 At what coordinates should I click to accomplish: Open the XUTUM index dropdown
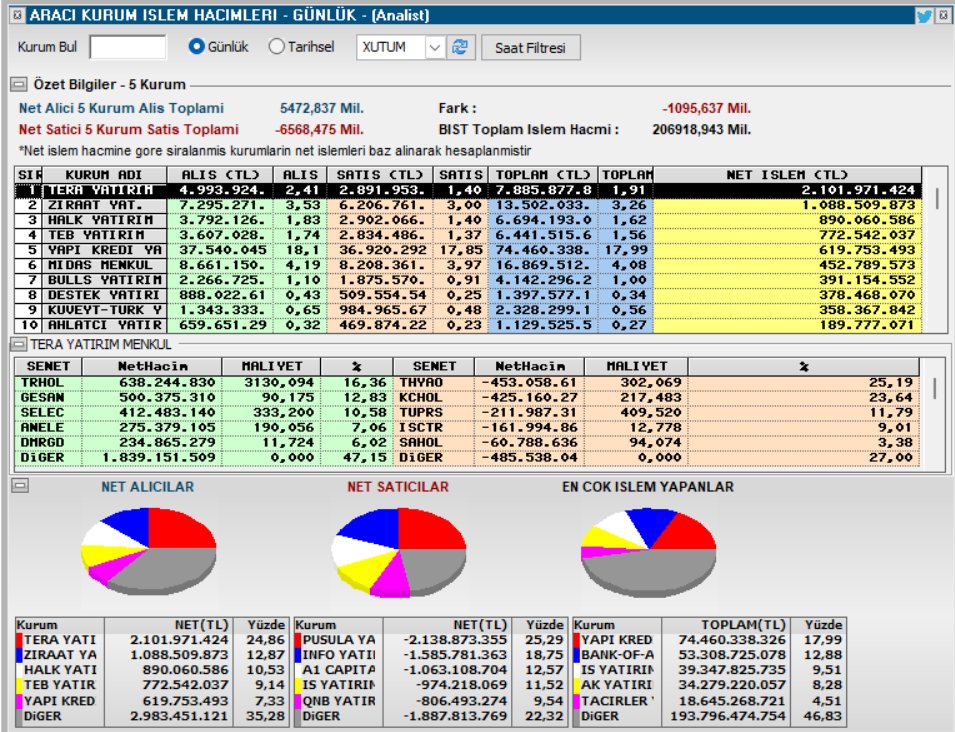click(434, 47)
